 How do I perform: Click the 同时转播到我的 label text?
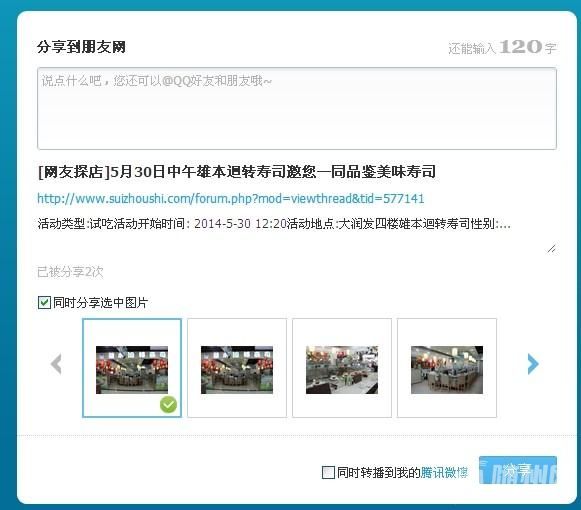(379, 473)
